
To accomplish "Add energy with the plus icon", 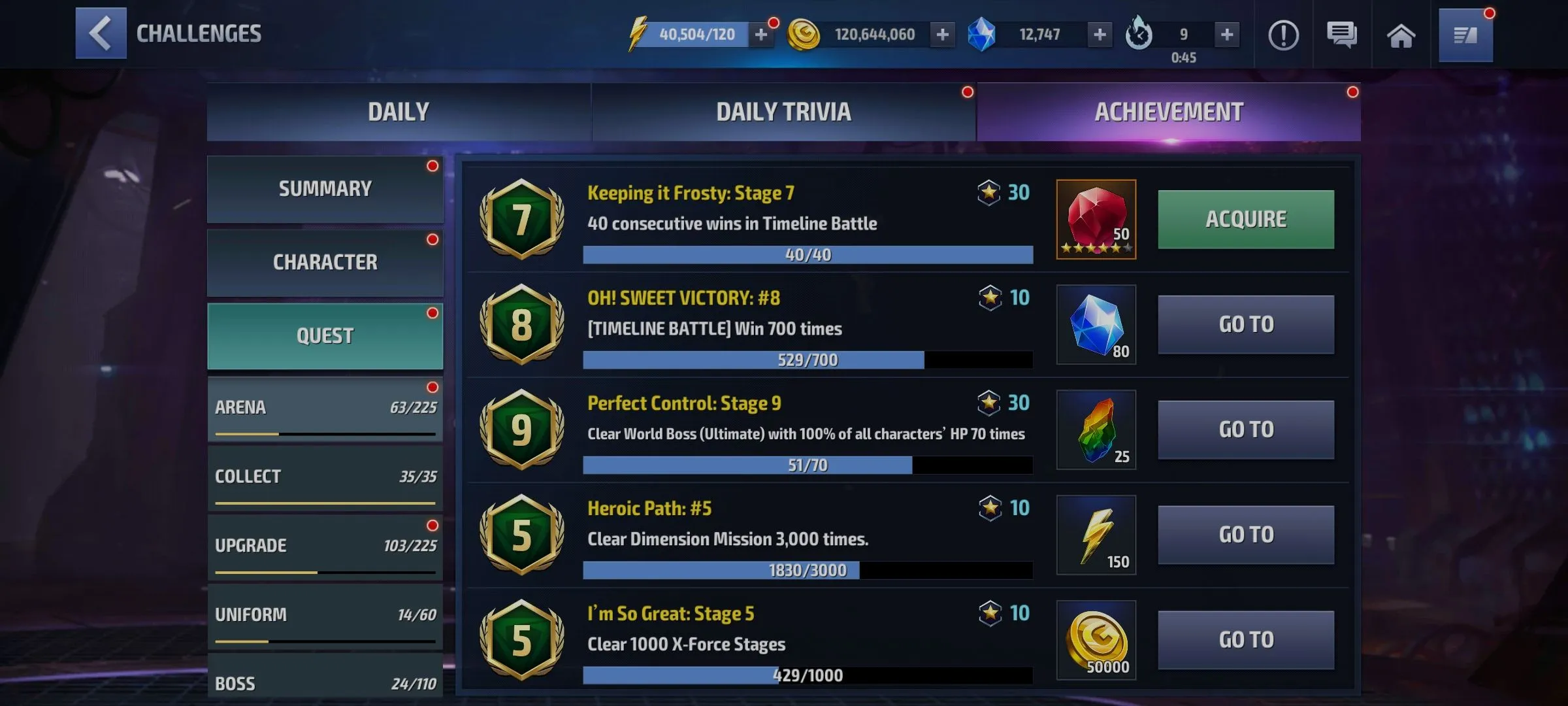I will click(760, 35).
